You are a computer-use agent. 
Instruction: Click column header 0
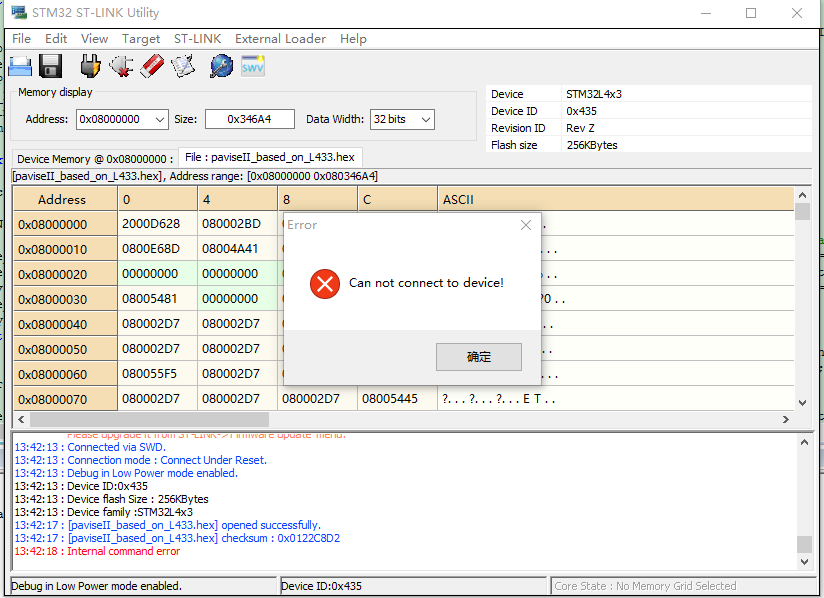pyautogui.click(x=157, y=200)
